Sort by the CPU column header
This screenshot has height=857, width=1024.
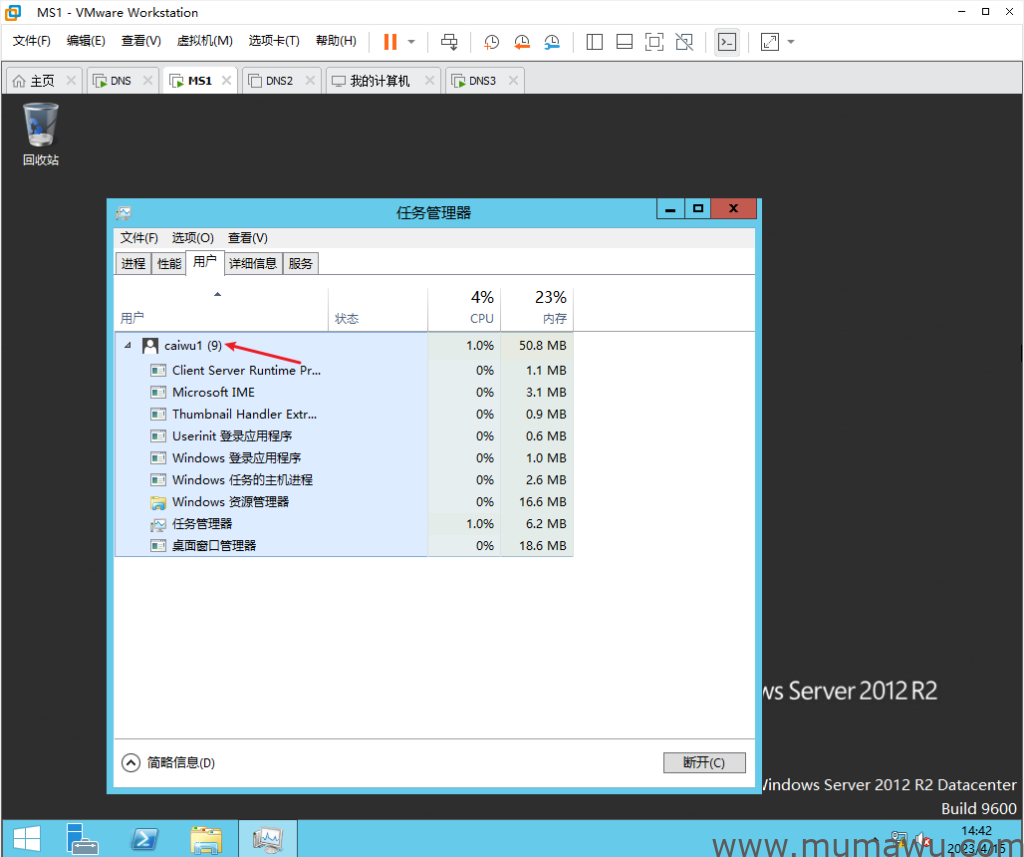pyautogui.click(x=464, y=310)
